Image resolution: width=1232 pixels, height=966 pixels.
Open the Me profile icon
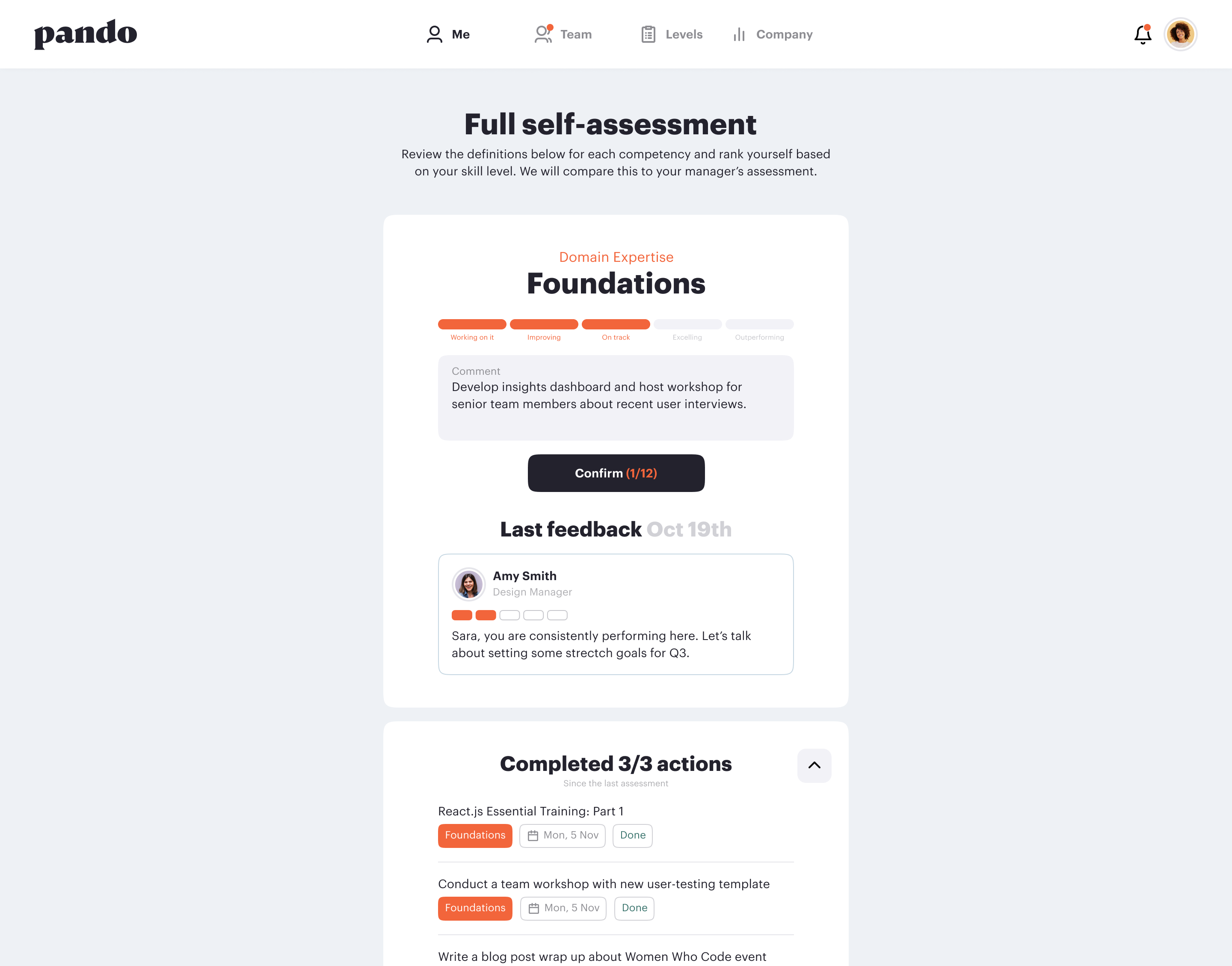(434, 34)
